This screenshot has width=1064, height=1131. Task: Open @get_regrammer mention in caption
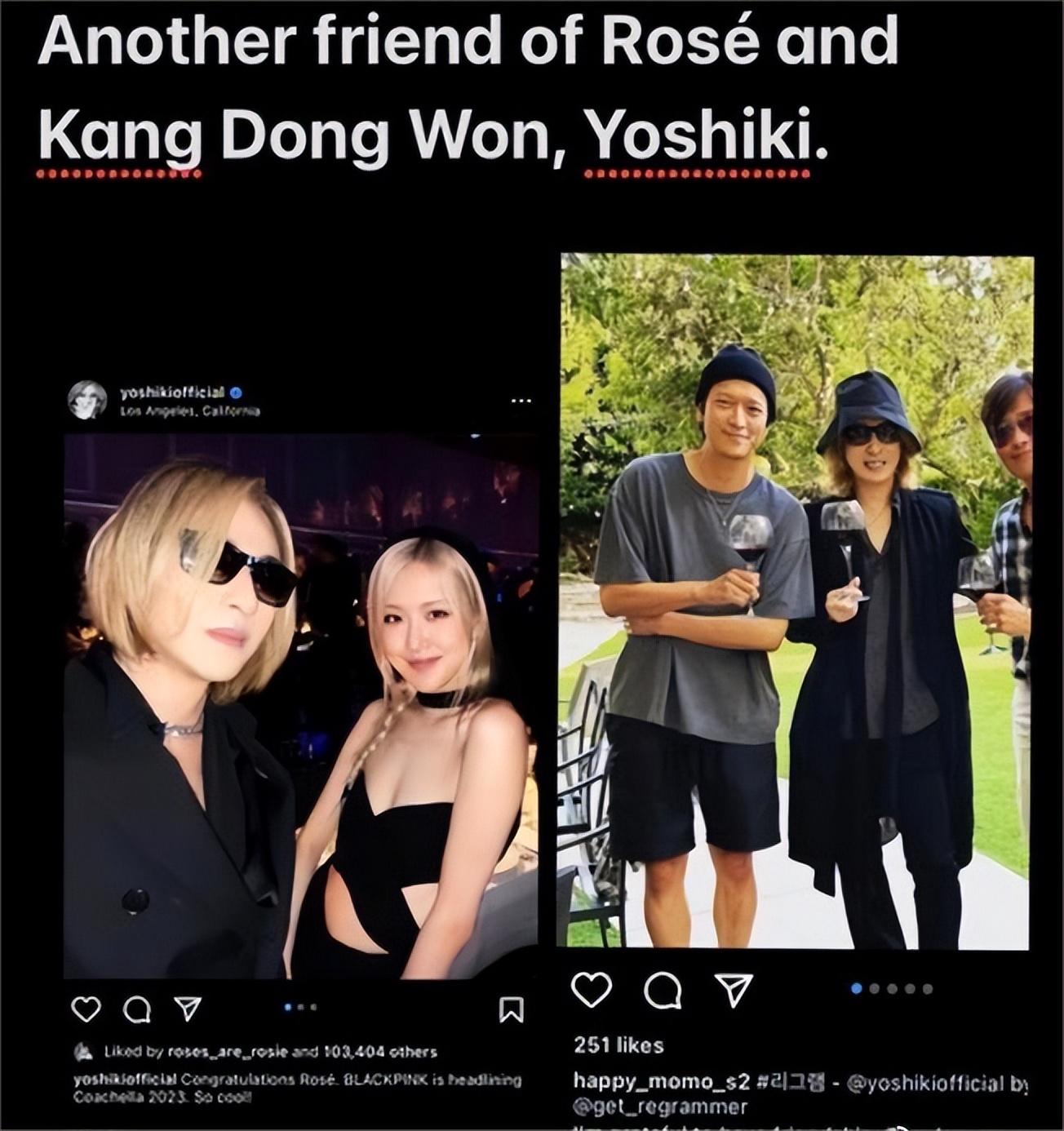tap(660, 1107)
